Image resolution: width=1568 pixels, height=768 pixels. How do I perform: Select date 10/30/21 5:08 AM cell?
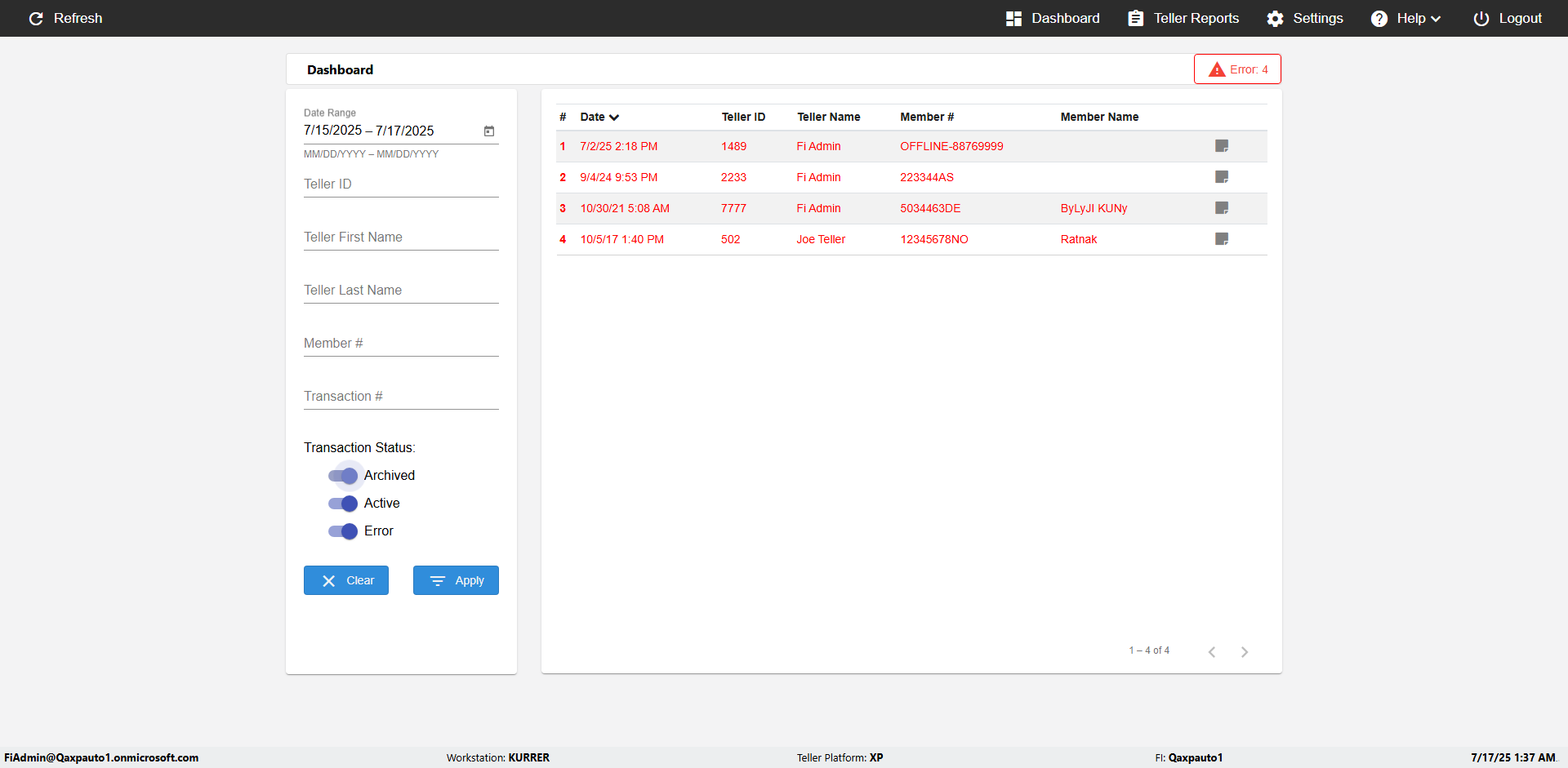point(625,208)
